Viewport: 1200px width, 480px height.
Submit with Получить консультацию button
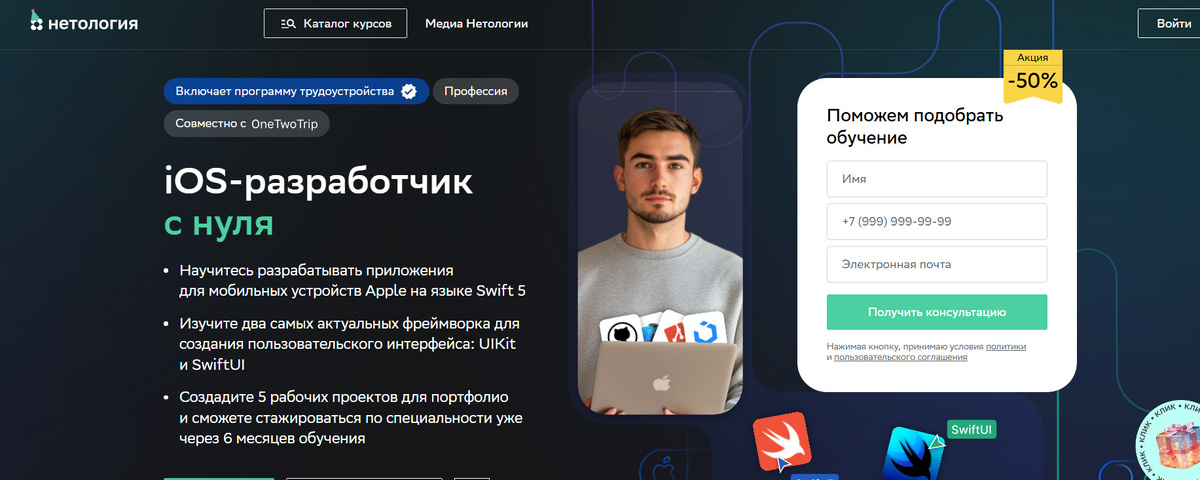pyautogui.click(x=937, y=312)
